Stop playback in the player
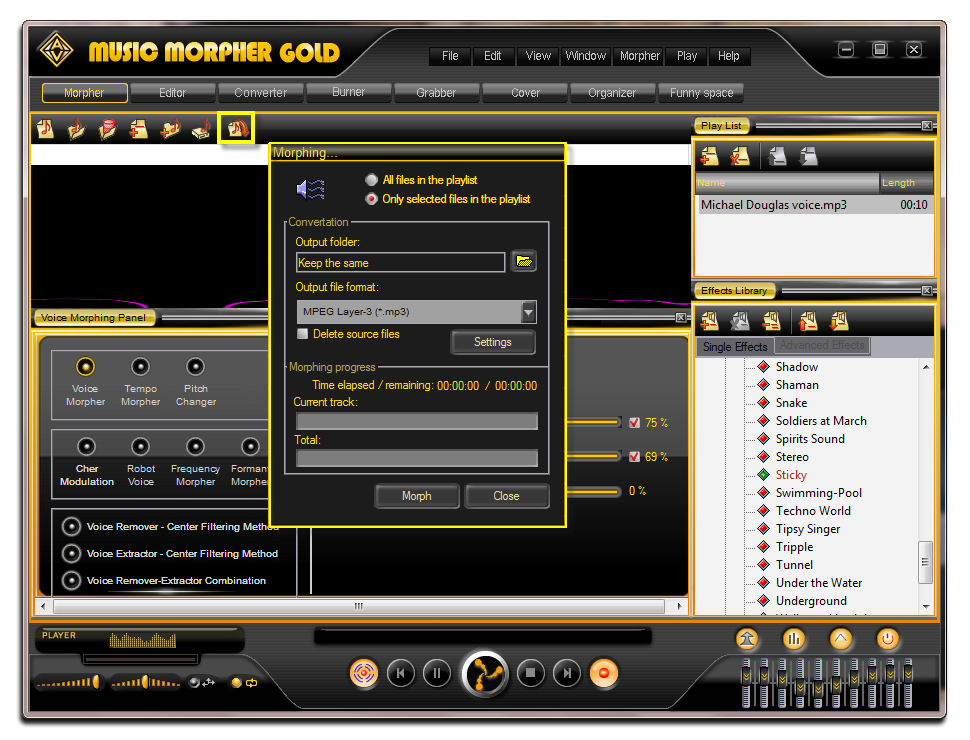The image size is (970, 740). (530, 673)
